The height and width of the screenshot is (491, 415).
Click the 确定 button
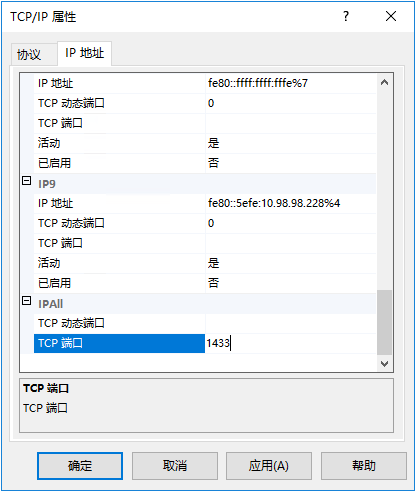[x=80, y=466]
